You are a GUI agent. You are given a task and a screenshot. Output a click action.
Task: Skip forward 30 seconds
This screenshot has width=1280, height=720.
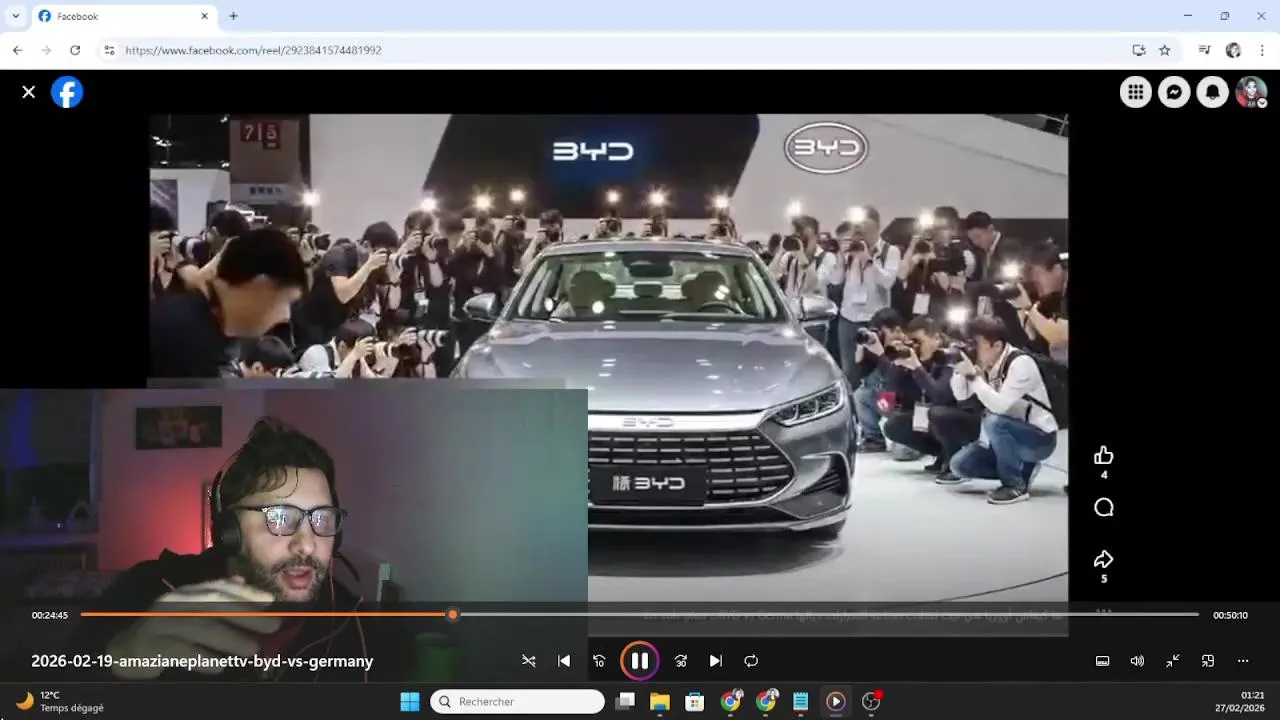point(681,661)
